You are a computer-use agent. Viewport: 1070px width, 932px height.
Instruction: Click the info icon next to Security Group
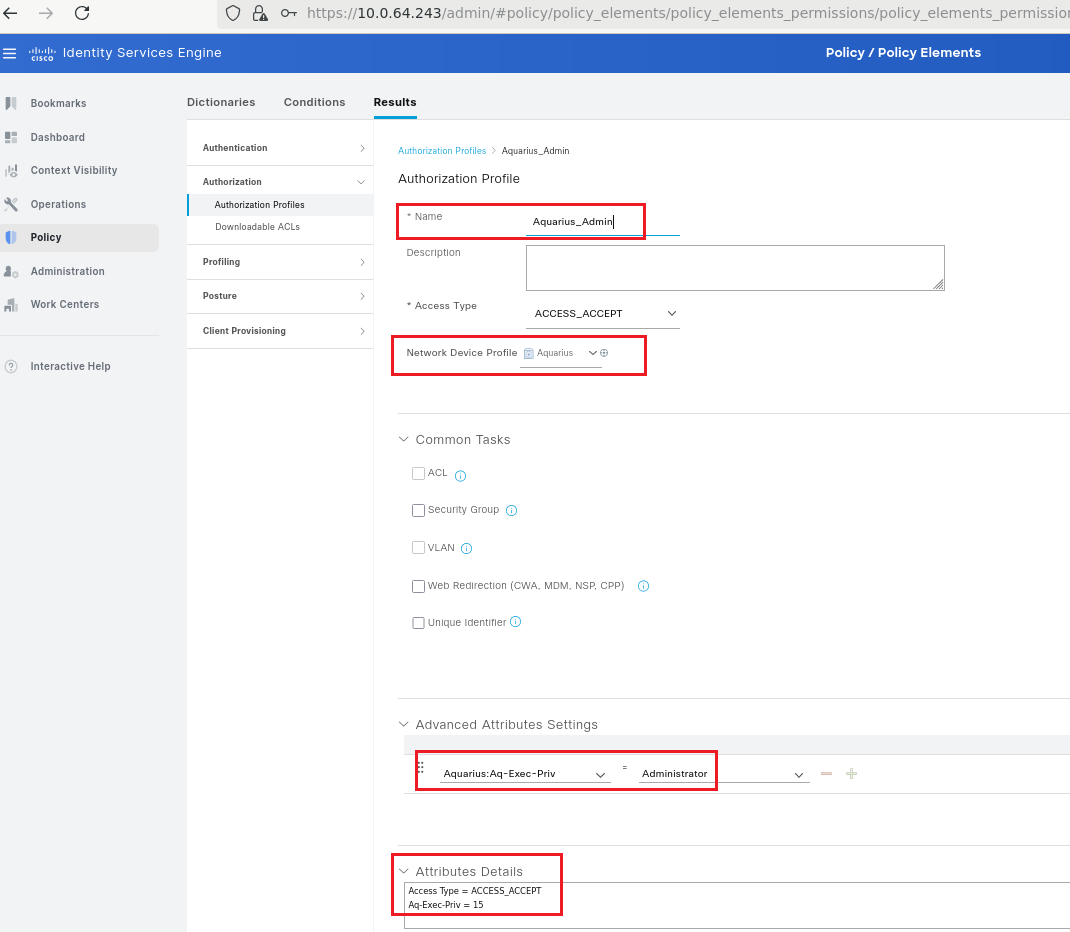511,510
